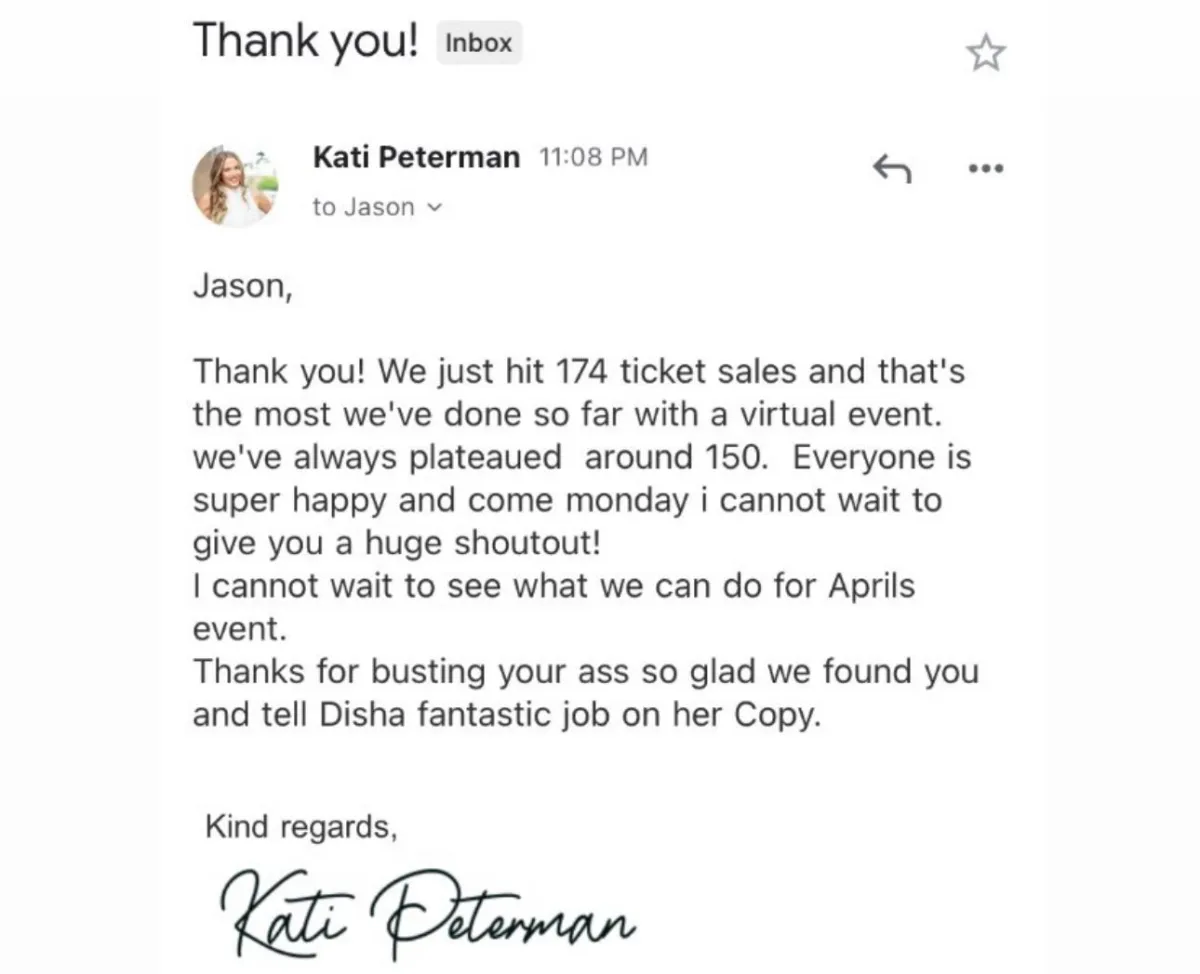Click the sender name Kati Peterman
Image resolution: width=1200 pixels, height=974 pixels.
click(x=416, y=157)
